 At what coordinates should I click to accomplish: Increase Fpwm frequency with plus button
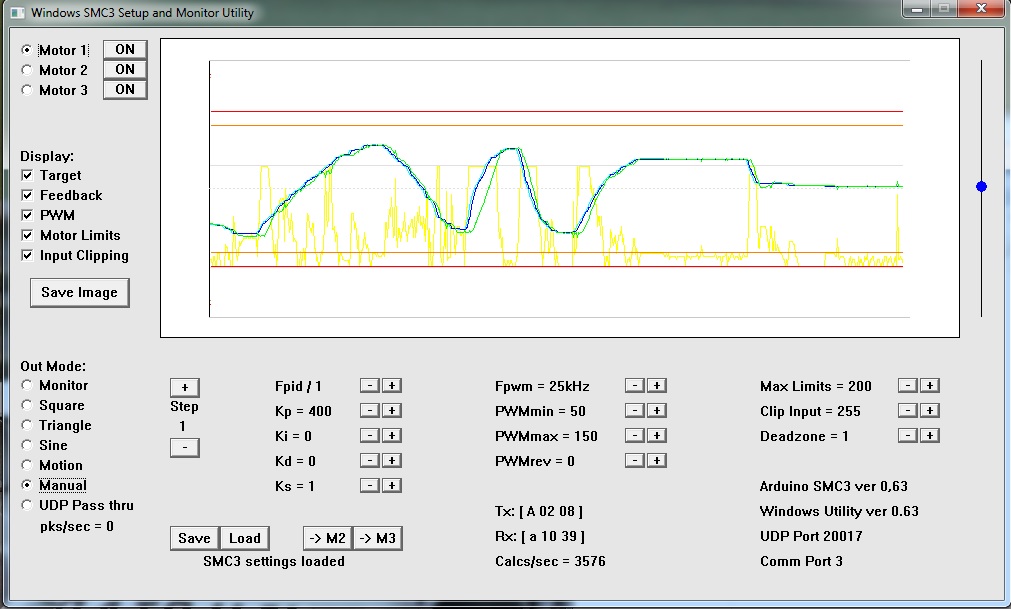coord(656,386)
